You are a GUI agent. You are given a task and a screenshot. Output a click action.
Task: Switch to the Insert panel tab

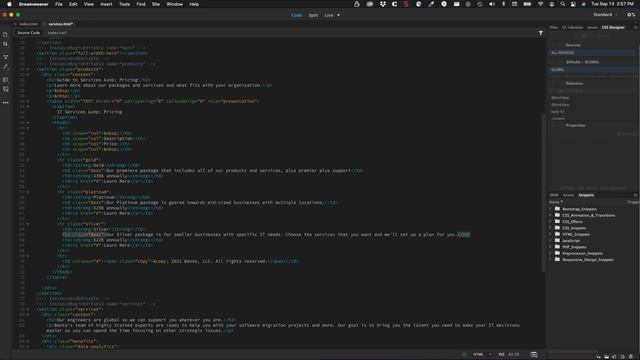(592, 27)
